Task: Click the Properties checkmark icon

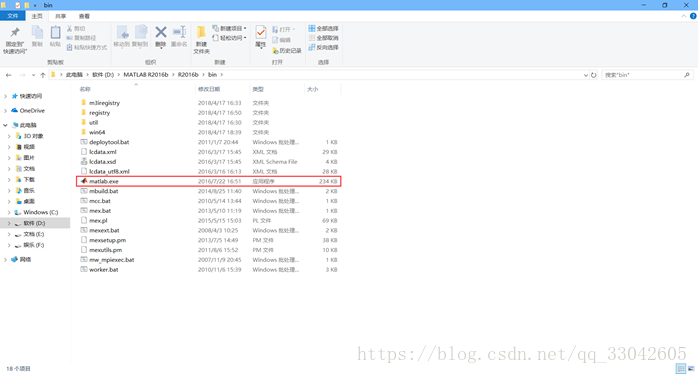Action: (260, 33)
